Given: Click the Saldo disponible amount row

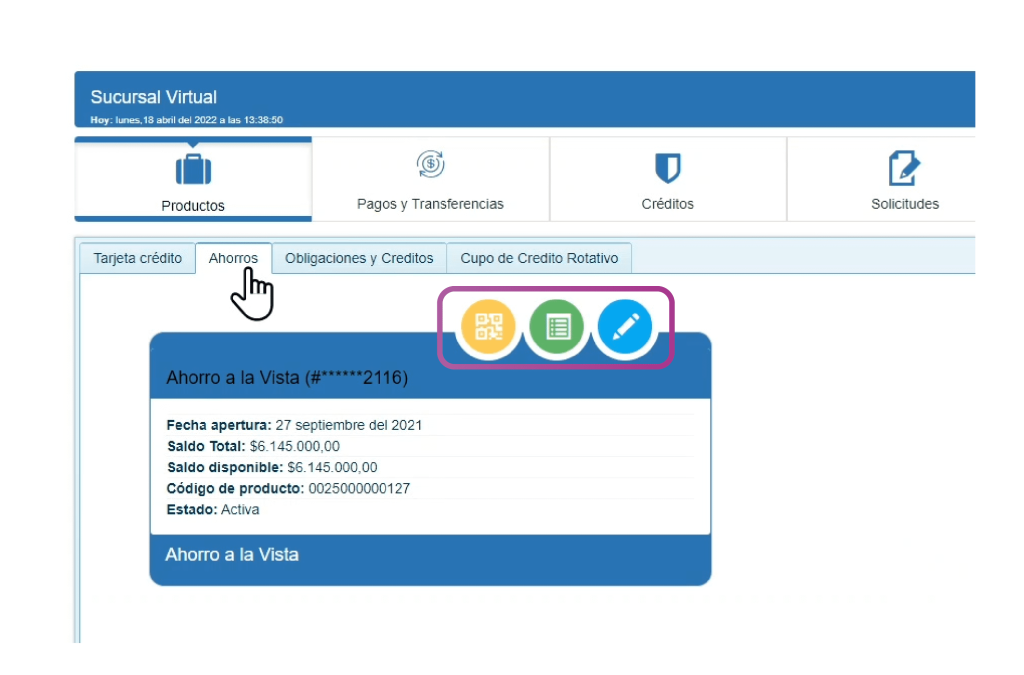Looking at the screenshot, I should tap(272, 467).
